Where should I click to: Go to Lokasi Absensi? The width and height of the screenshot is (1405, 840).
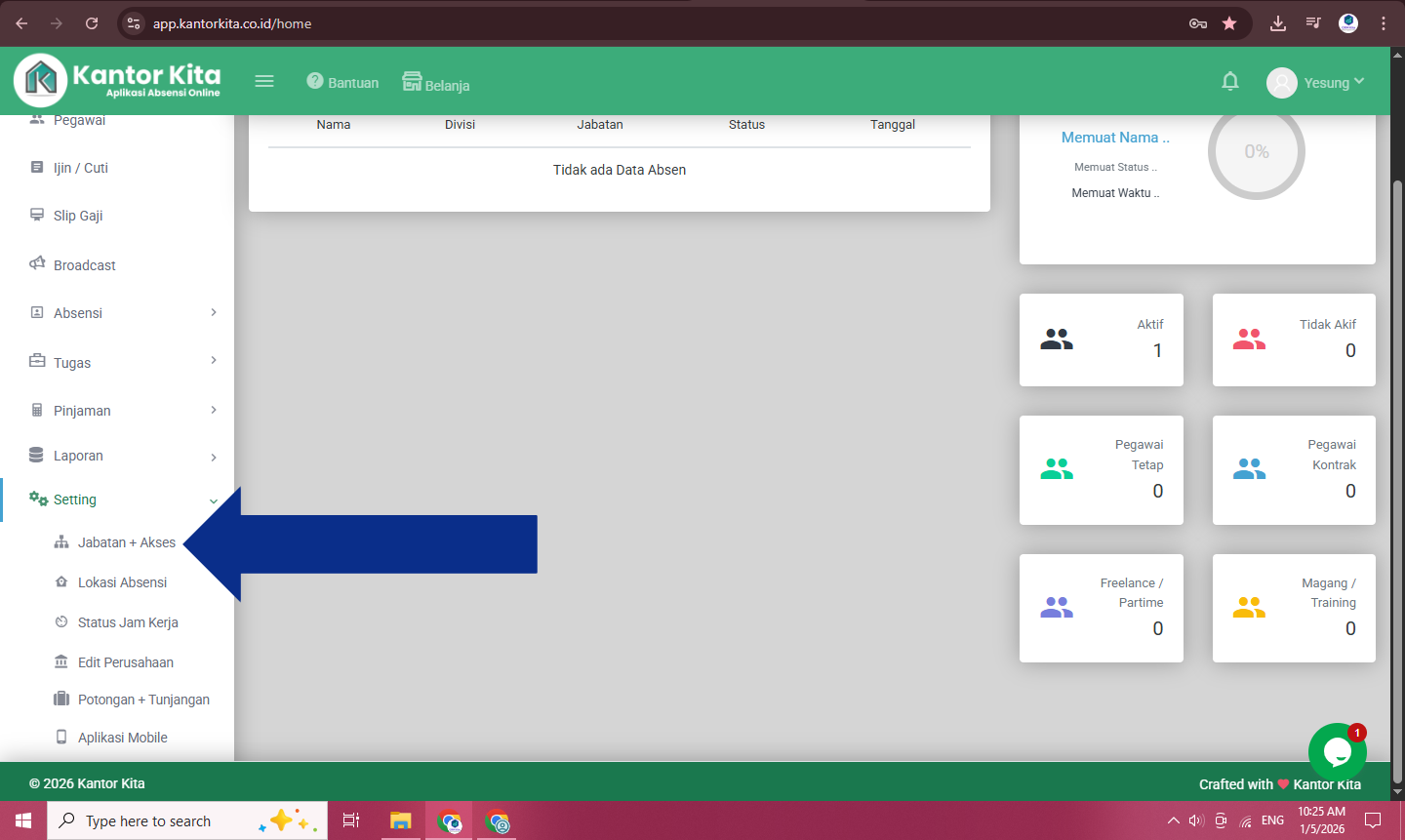point(122,582)
